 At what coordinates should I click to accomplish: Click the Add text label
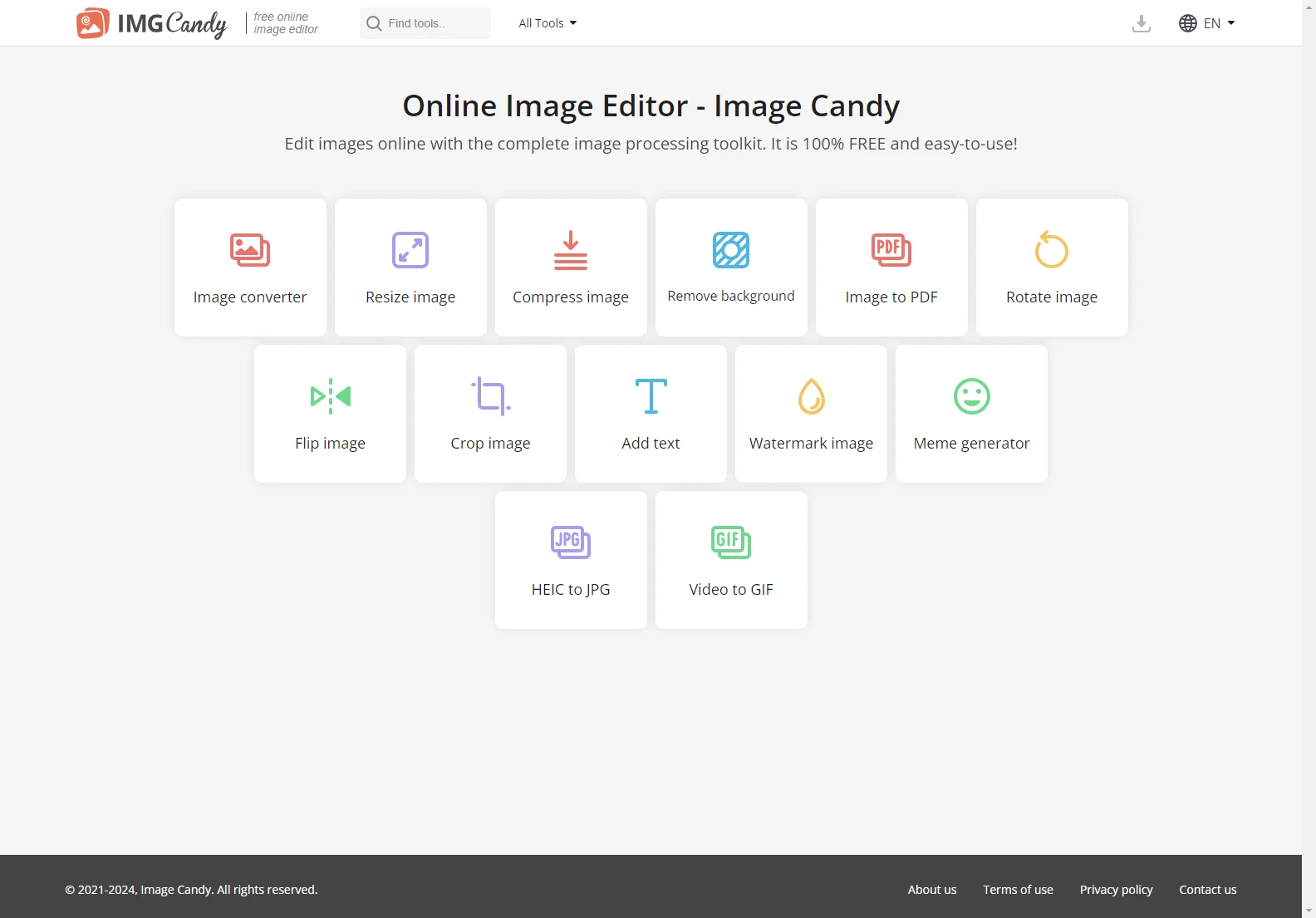click(x=651, y=444)
